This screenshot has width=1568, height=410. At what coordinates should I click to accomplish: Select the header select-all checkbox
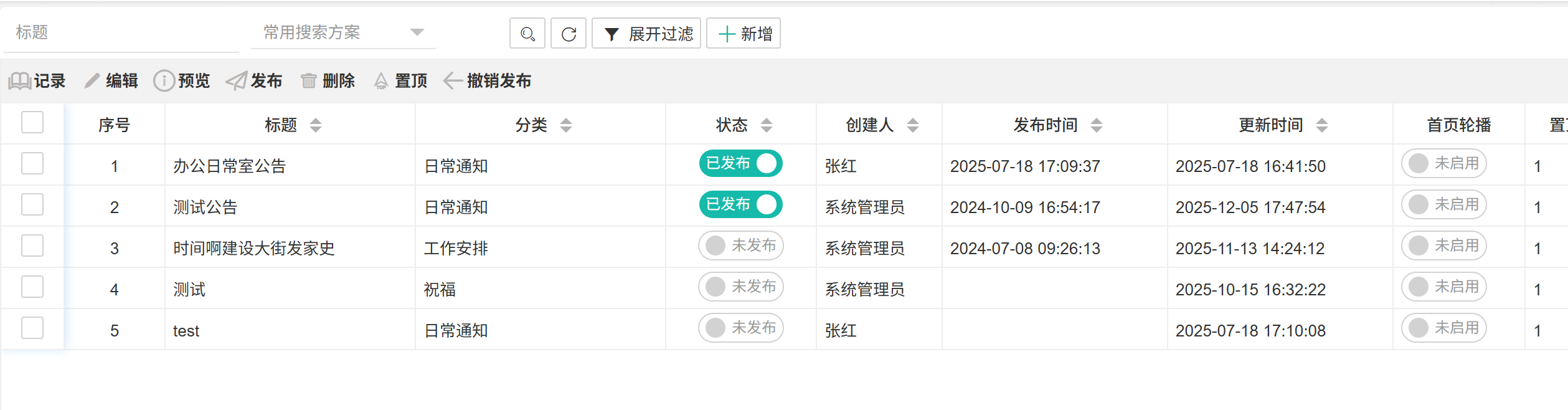click(x=32, y=123)
